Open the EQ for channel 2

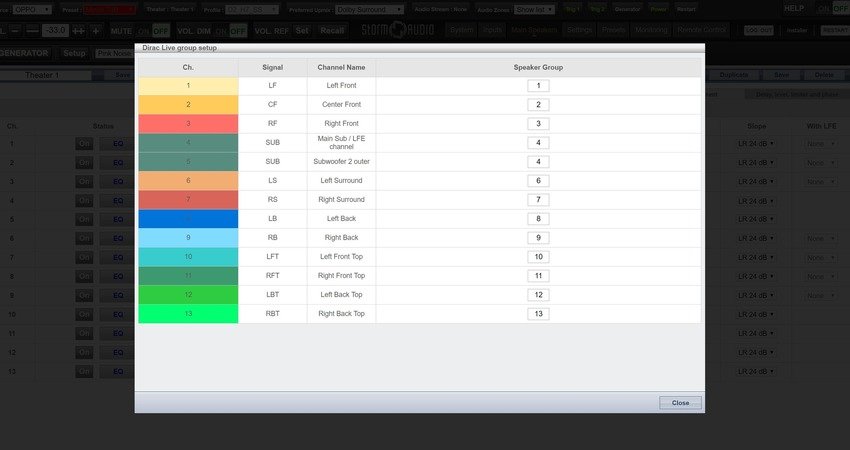118,163
